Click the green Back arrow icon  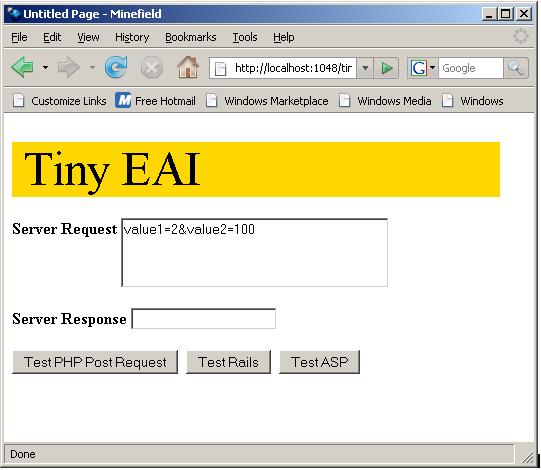(x=22, y=67)
